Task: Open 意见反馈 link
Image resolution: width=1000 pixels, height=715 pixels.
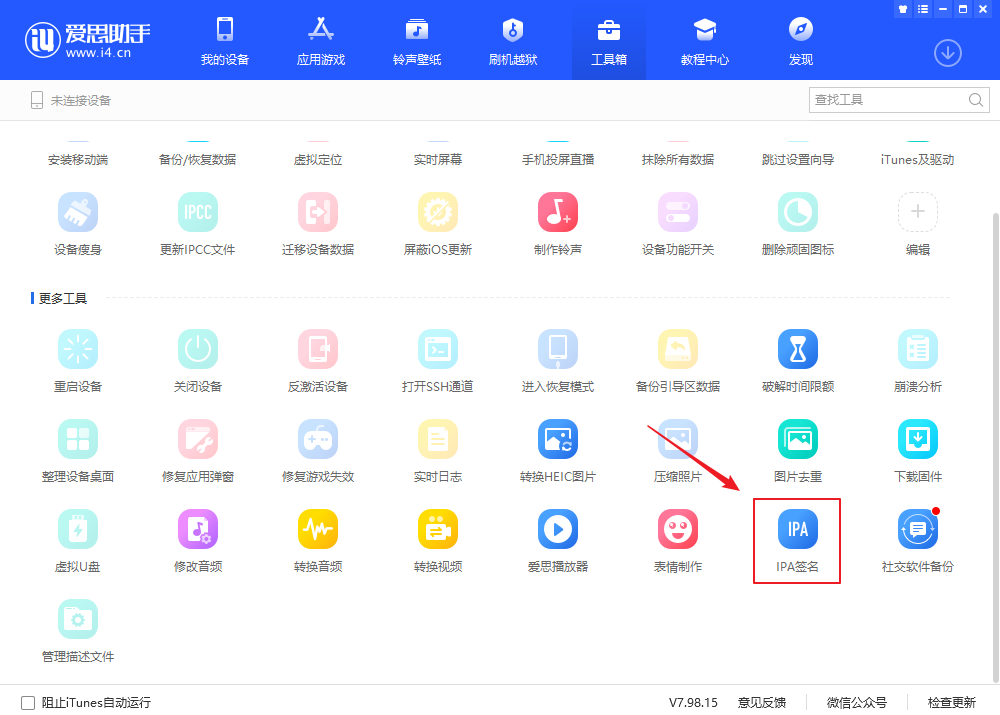Action: (x=761, y=703)
